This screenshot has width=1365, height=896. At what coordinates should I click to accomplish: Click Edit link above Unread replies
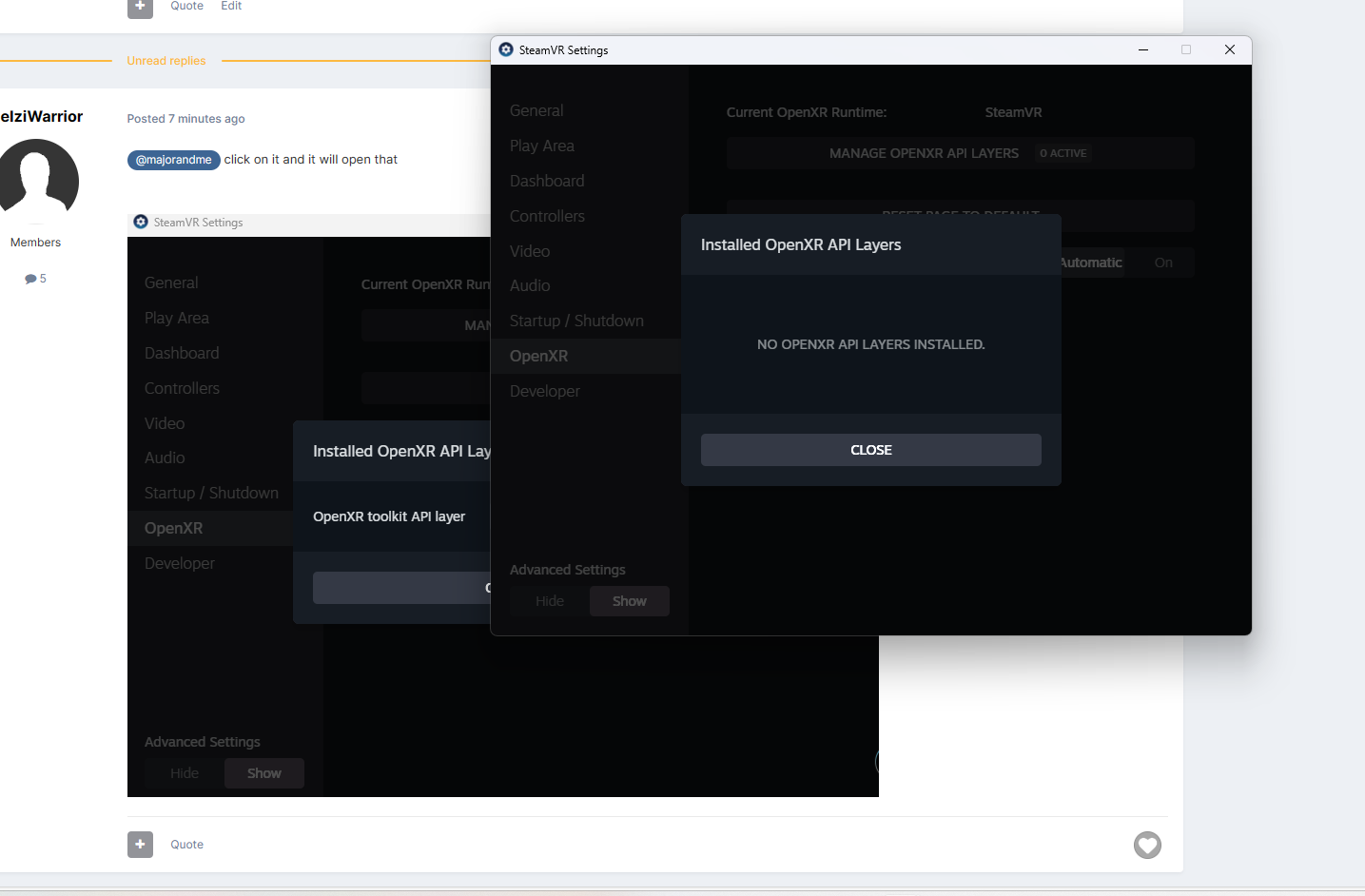pos(231,6)
